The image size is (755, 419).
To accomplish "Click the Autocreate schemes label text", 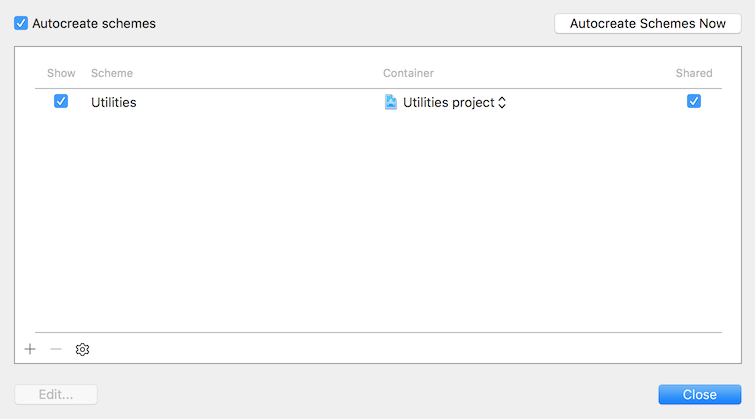I will [x=94, y=22].
